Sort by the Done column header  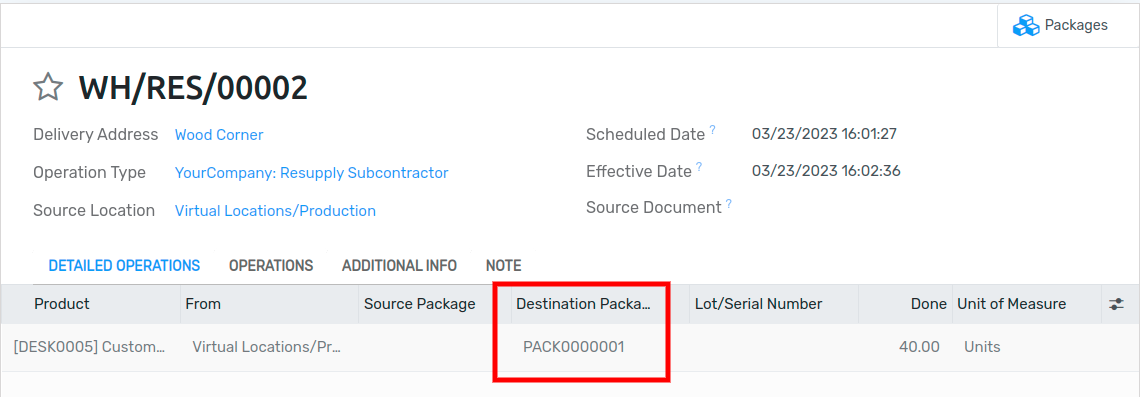click(x=906, y=304)
